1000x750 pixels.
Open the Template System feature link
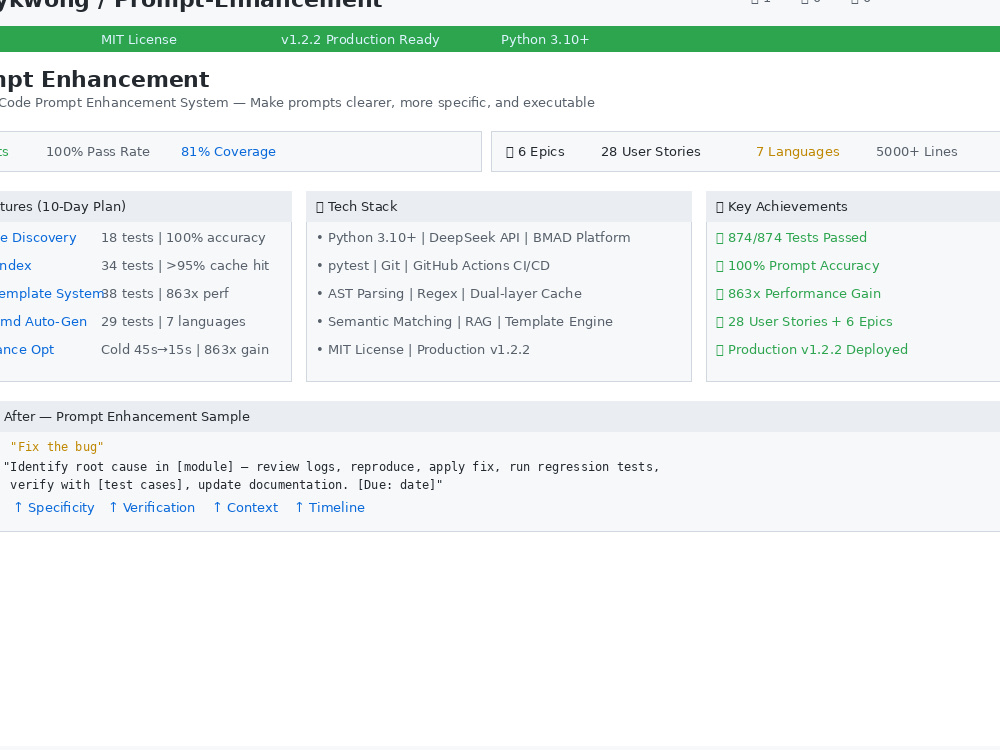(51, 293)
